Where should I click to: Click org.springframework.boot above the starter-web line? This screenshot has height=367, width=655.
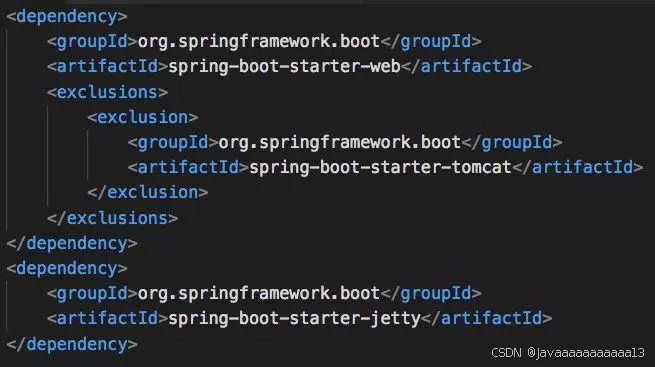click(x=259, y=42)
